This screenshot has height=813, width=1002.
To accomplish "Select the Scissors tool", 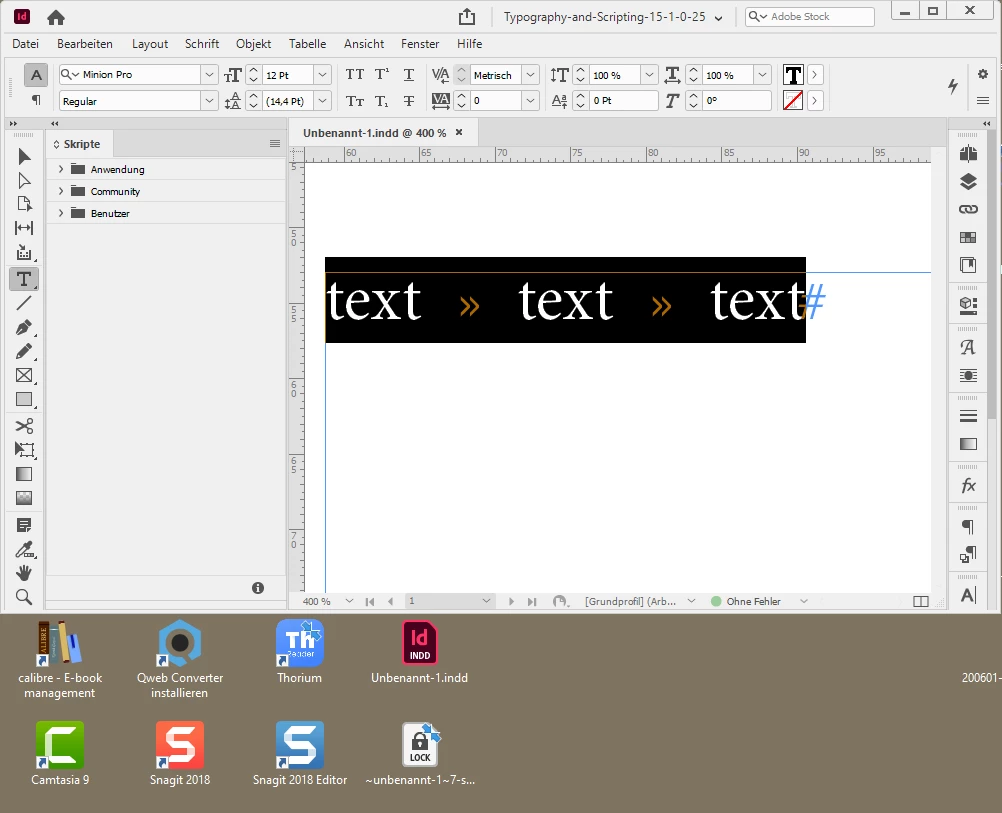I will coord(24,426).
